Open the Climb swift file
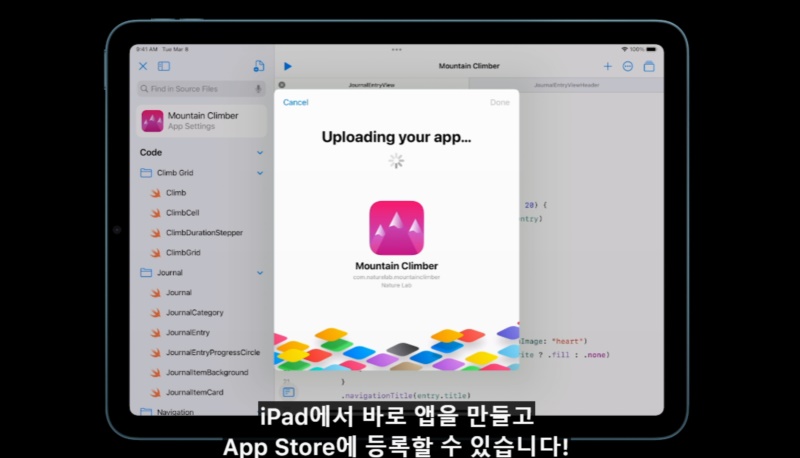The height and width of the screenshot is (458, 800). coord(176,193)
